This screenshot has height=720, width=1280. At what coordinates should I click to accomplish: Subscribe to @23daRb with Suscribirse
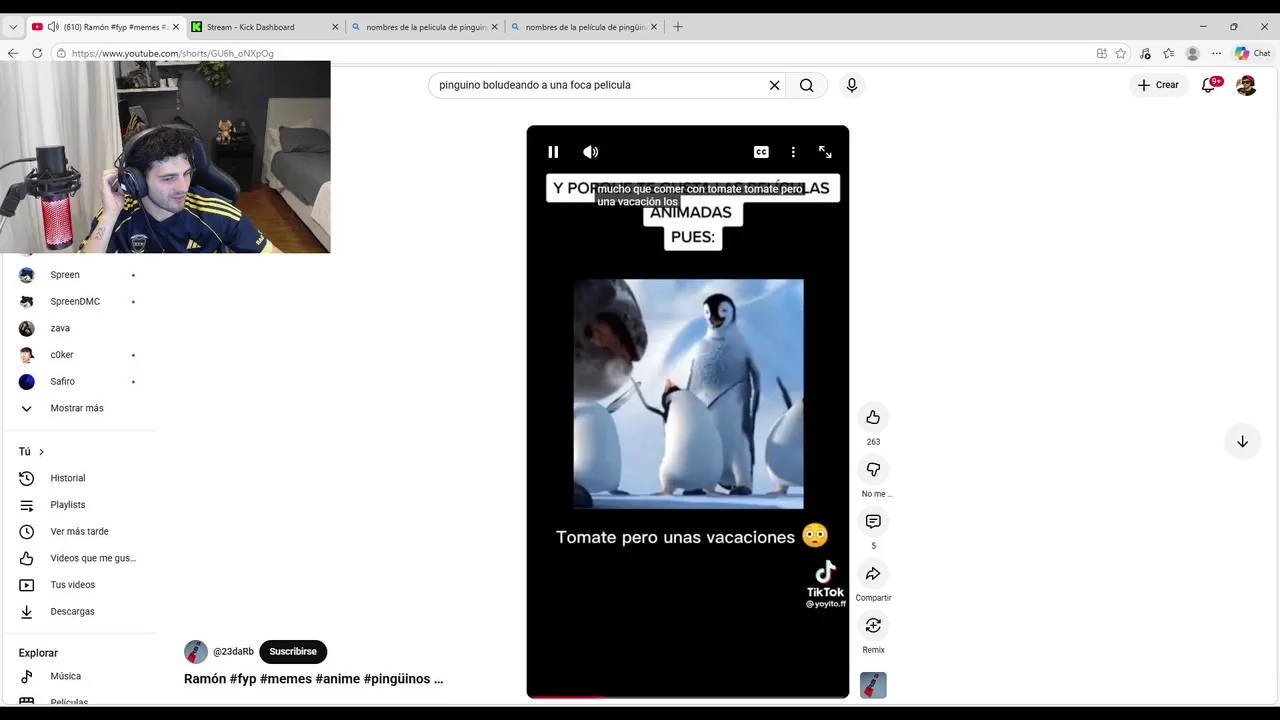pos(293,651)
